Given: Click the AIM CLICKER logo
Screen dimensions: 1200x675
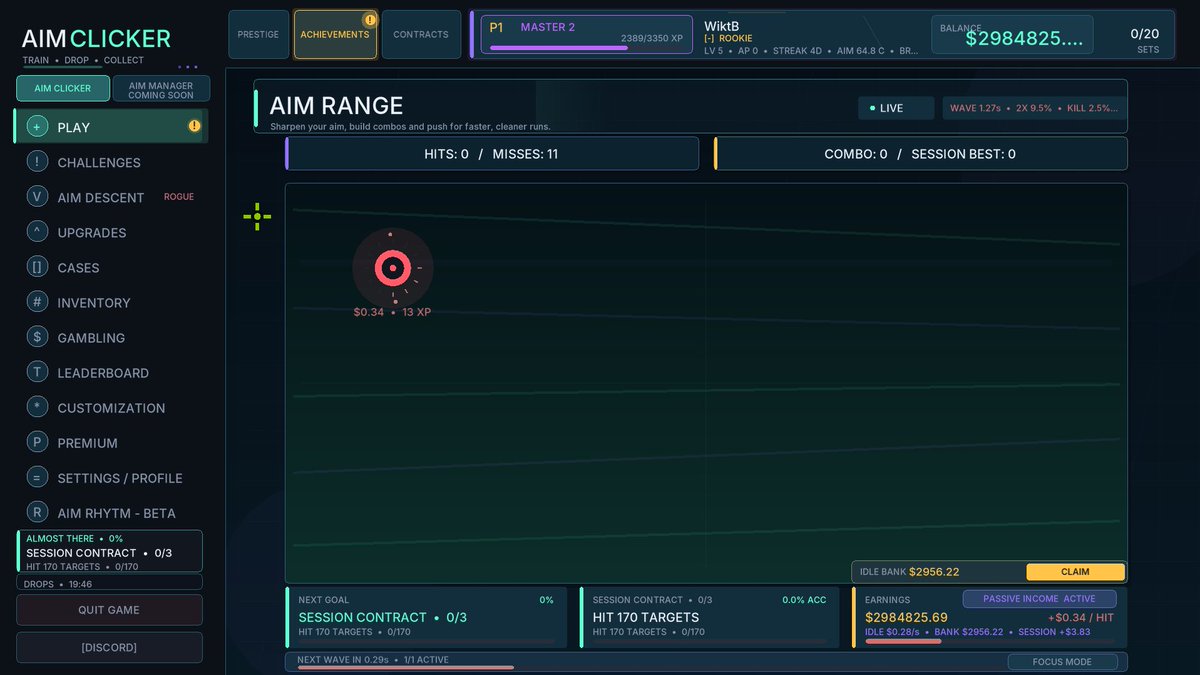Looking at the screenshot, I should (x=97, y=39).
